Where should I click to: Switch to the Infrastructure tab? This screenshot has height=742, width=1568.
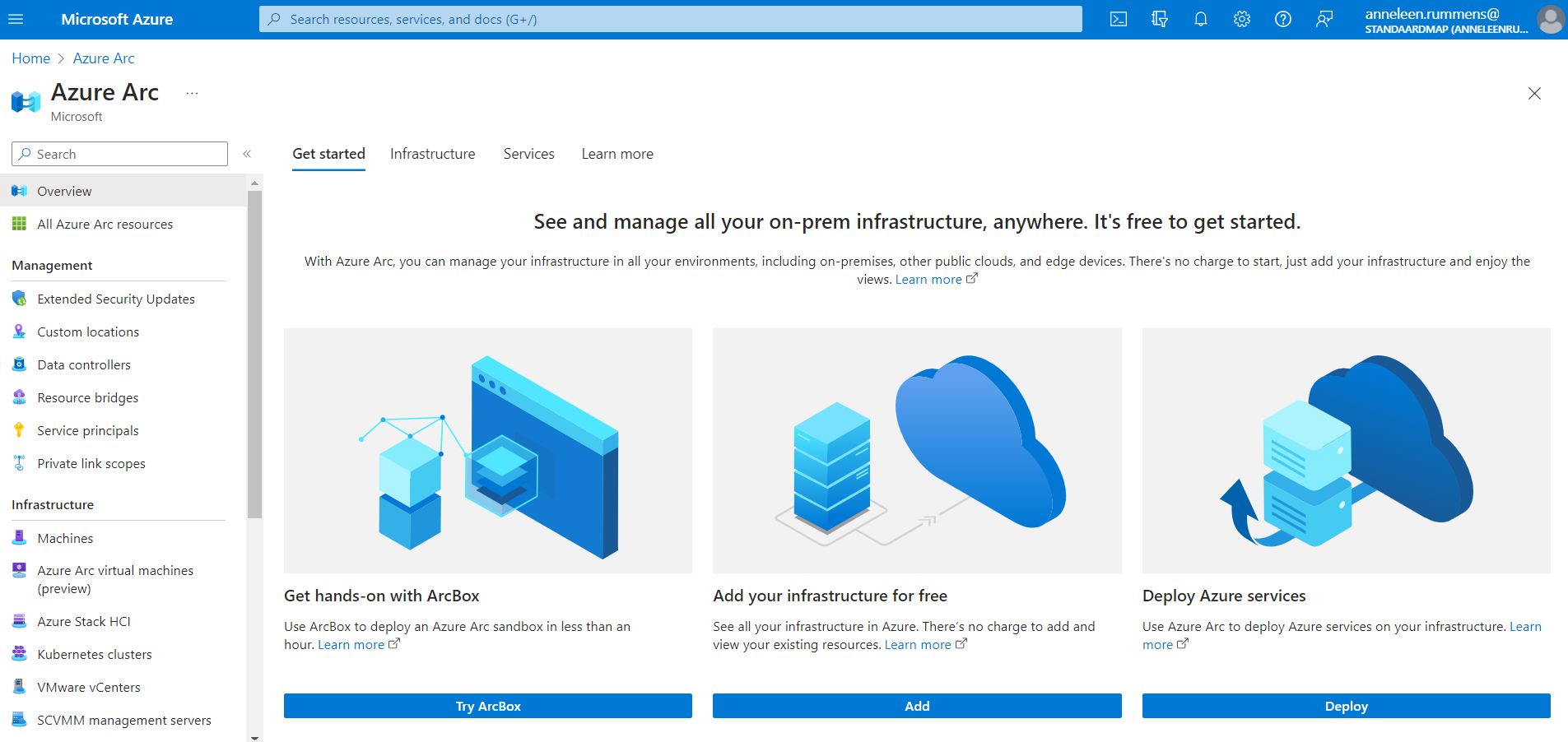point(432,154)
